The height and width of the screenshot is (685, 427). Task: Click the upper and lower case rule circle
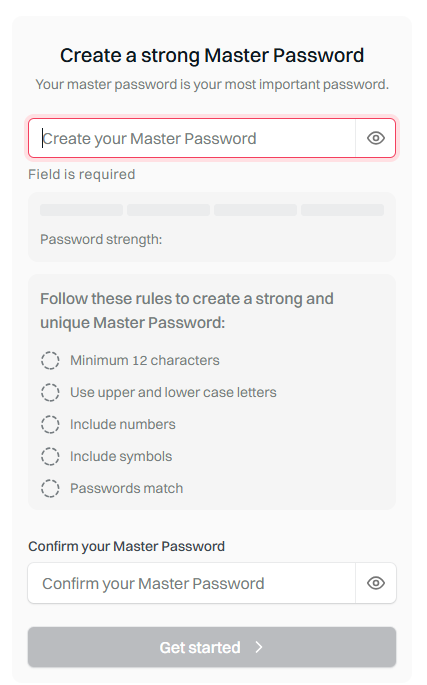click(50, 392)
